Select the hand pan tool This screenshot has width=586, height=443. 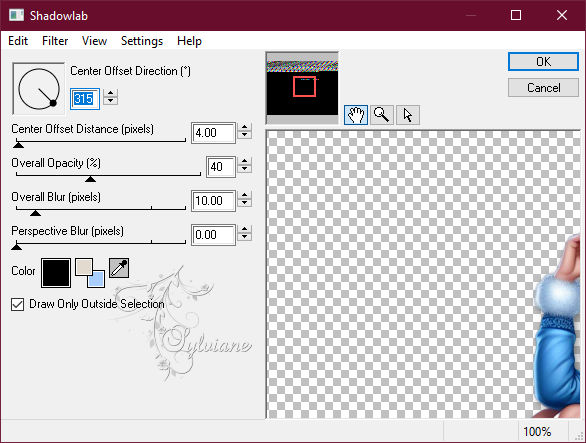355,115
